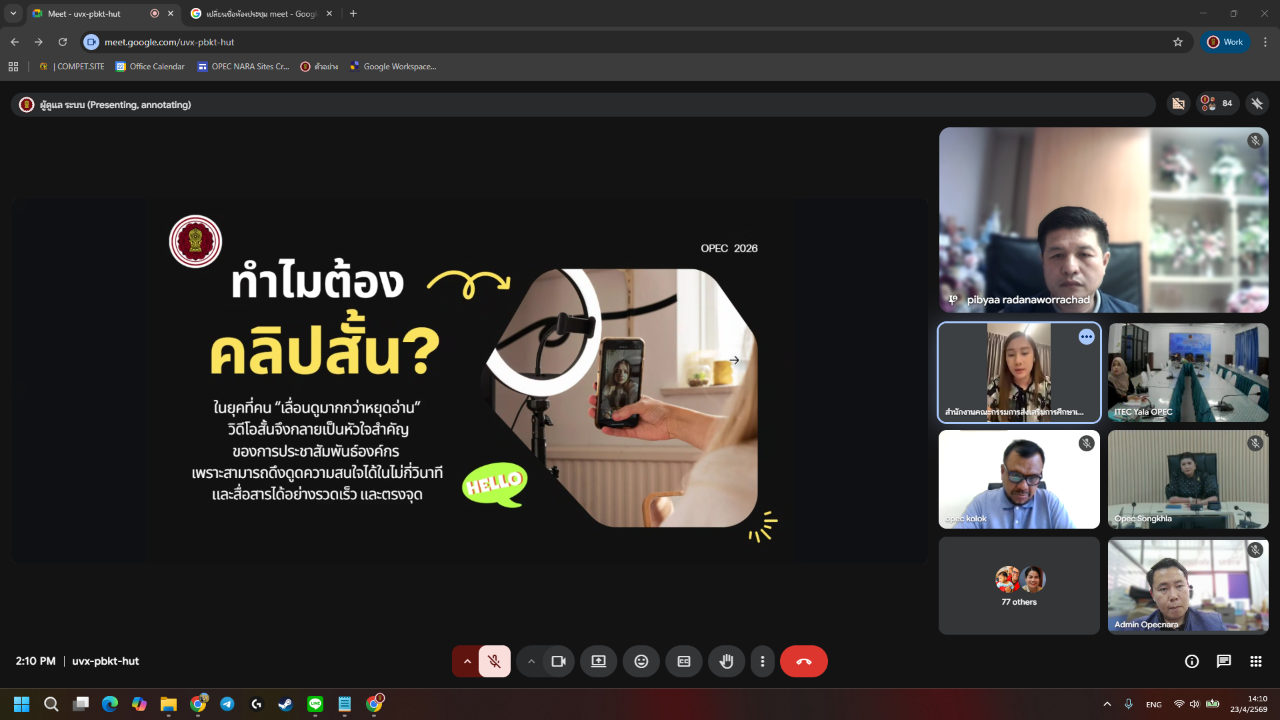
Task: Switch to the second Google Chrome tab
Action: (x=260, y=14)
